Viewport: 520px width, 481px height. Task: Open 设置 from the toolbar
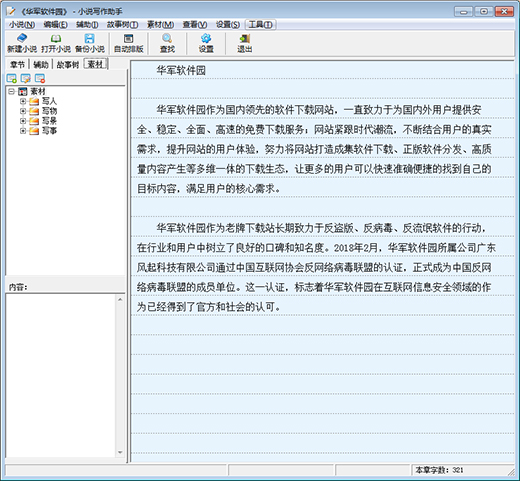coord(206,43)
